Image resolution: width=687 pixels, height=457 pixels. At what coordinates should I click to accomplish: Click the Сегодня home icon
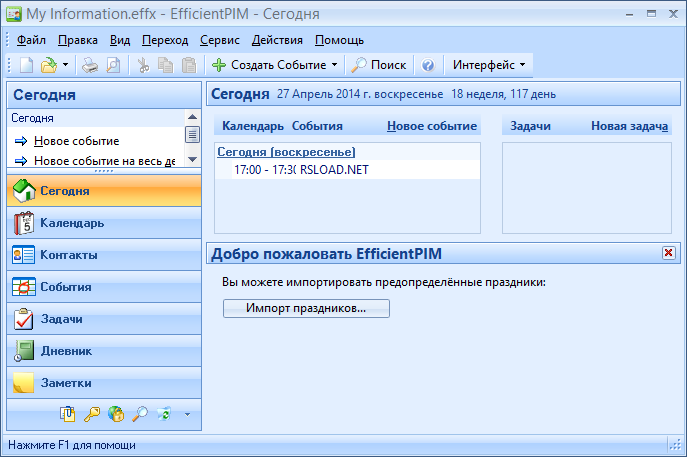coord(24,191)
